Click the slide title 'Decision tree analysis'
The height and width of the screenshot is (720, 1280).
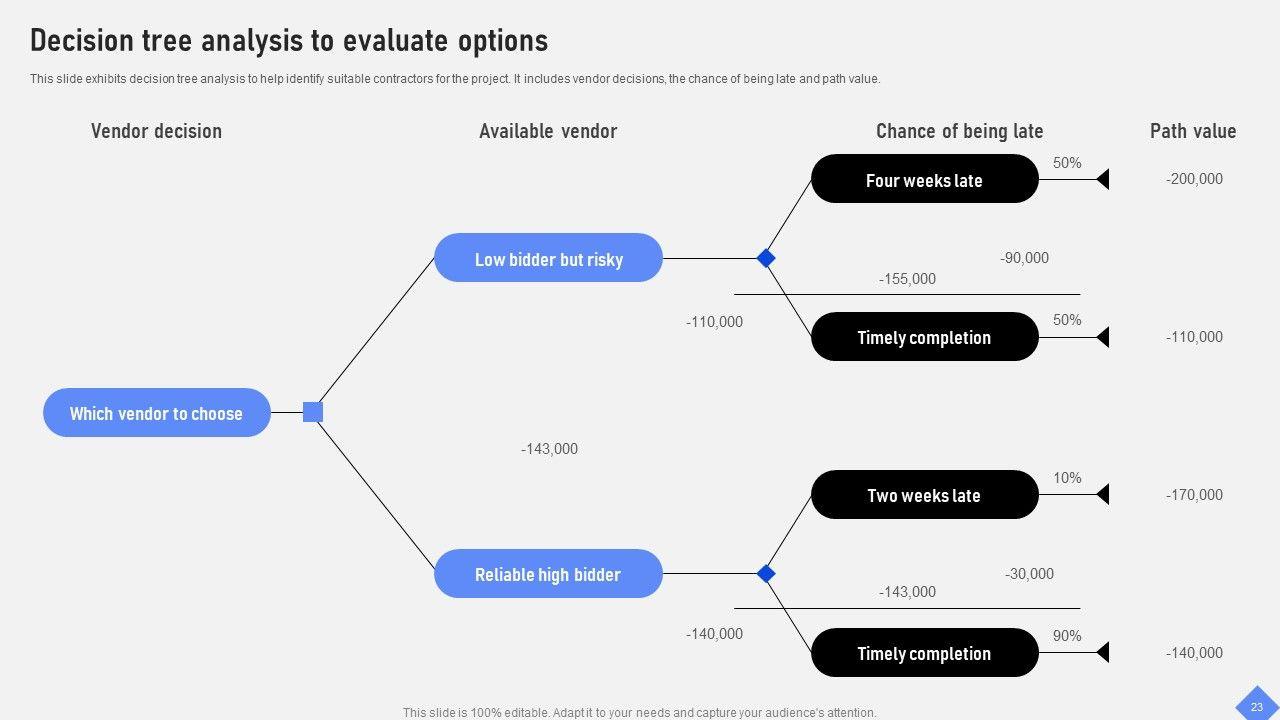289,41
